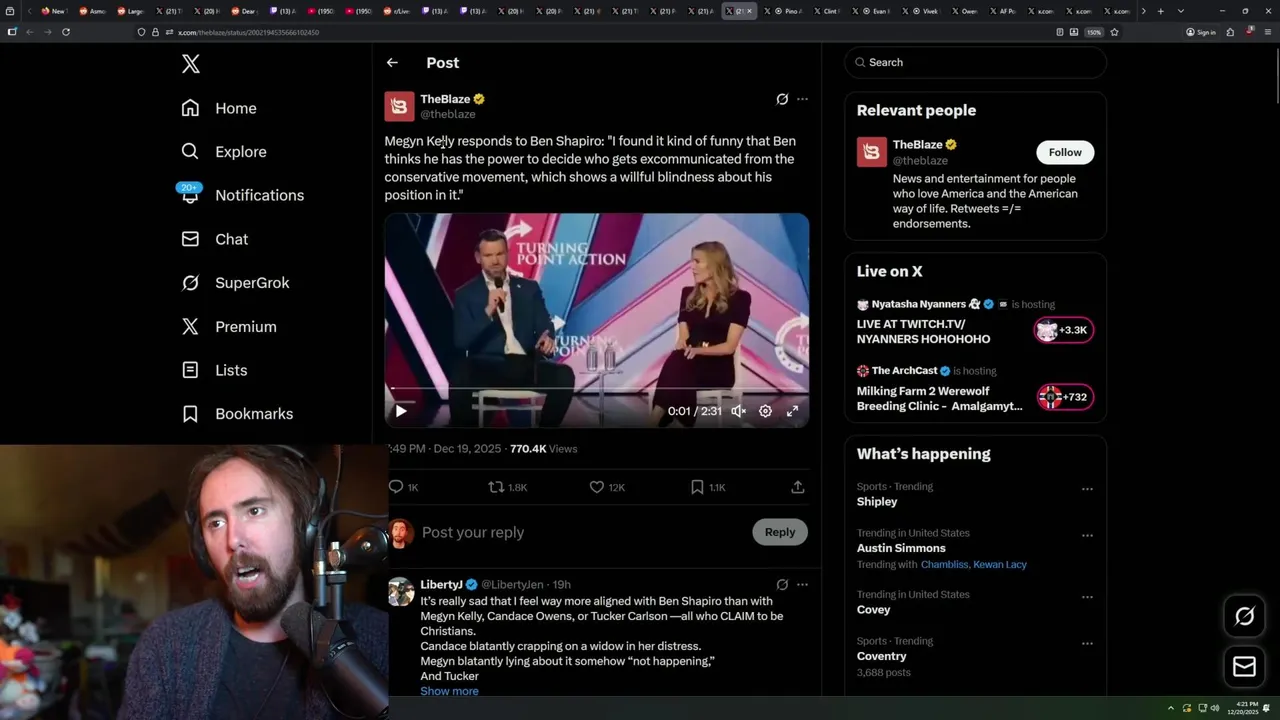Open more options for Austin Simmons trend

(1087, 535)
